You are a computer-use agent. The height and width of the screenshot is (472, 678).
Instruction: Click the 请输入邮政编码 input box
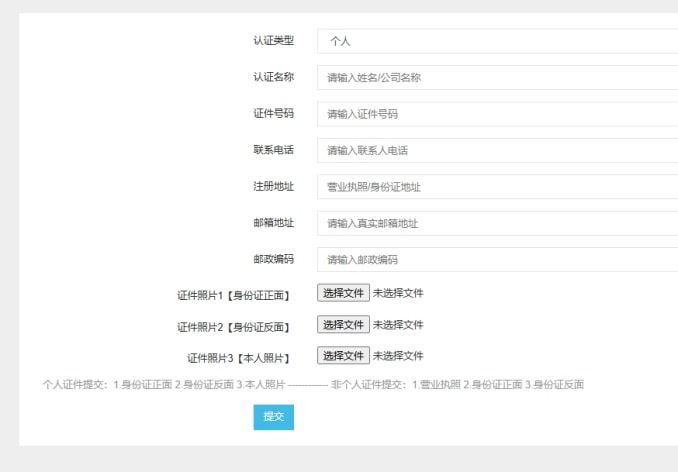[497, 259]
